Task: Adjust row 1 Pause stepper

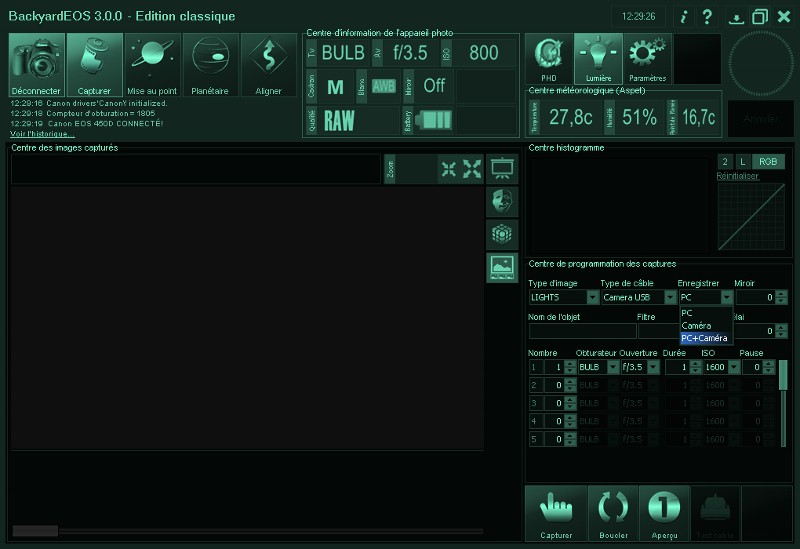Action: point(769,367)
